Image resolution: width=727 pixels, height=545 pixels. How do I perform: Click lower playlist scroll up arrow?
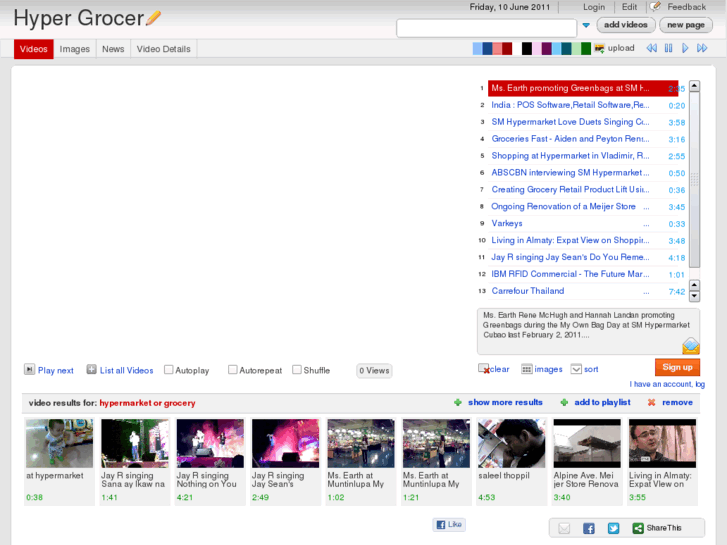694,285
